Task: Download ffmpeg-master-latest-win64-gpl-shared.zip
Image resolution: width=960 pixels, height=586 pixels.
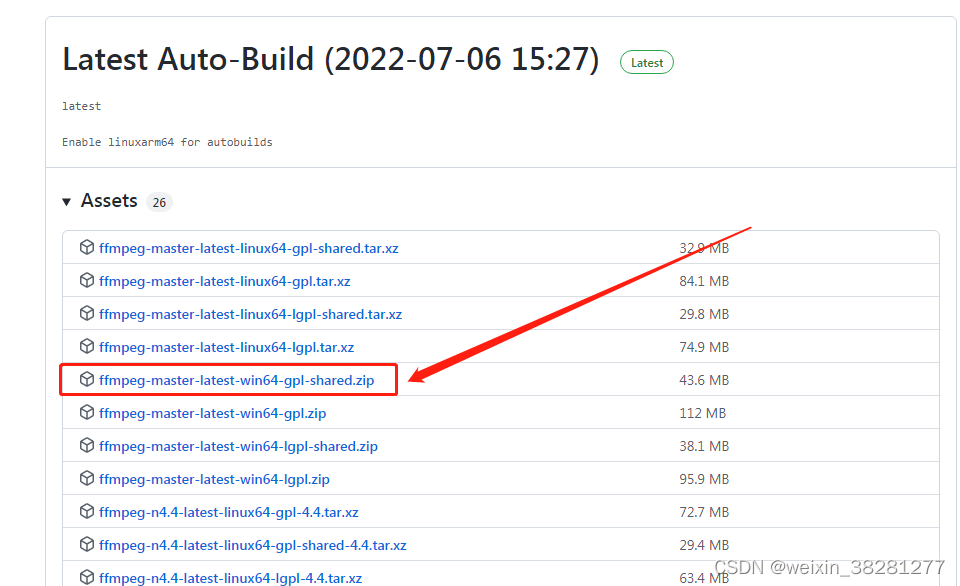Action: pyautogui.click(x=236, y=381)
